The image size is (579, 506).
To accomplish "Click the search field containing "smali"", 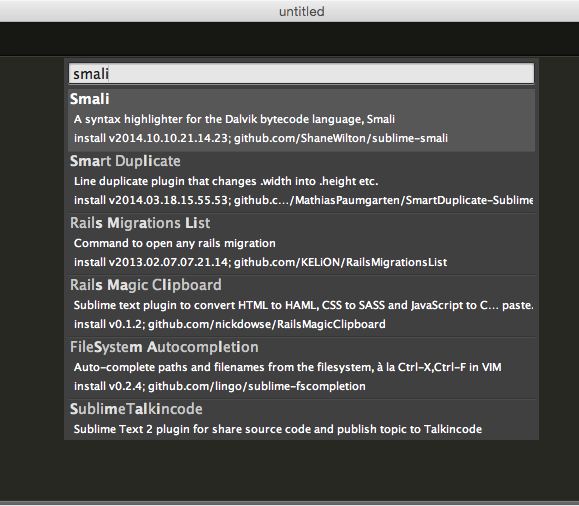I will (x=301, y=73).
